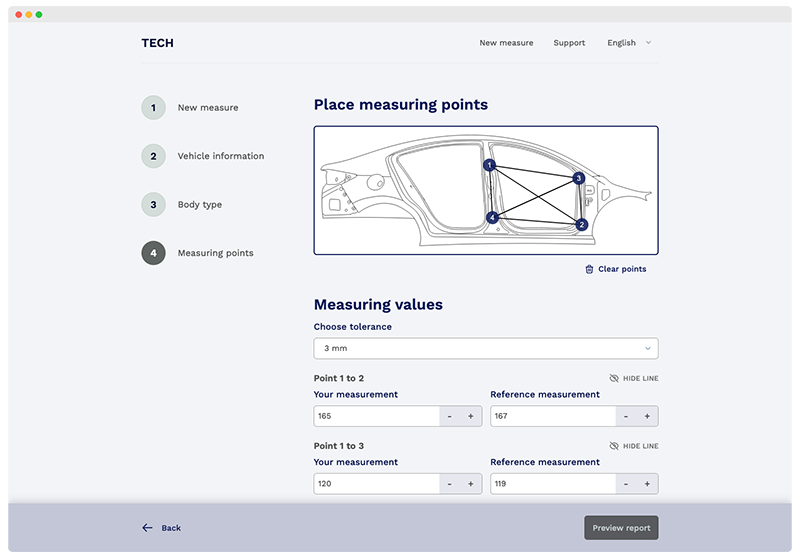Increase Point 1 to 3 reference measurement
The height and width of the screenshot is (558, 800).
(647, 484)
